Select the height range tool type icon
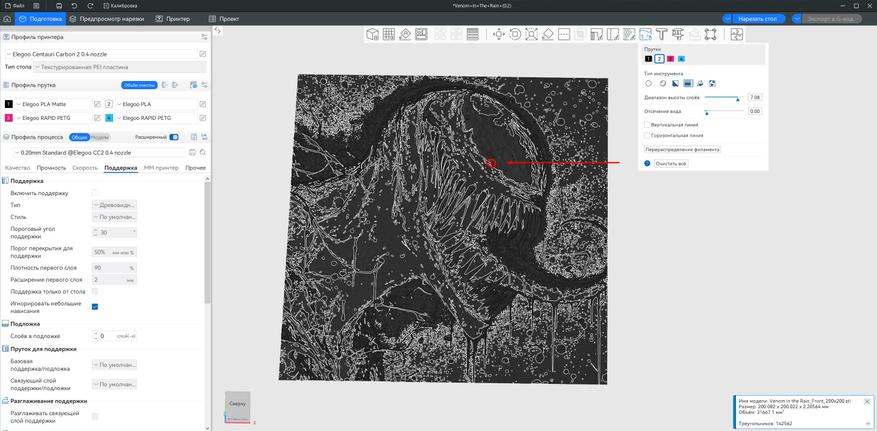The height and width of the screenshot is (431, 877). tap(689, 83)
